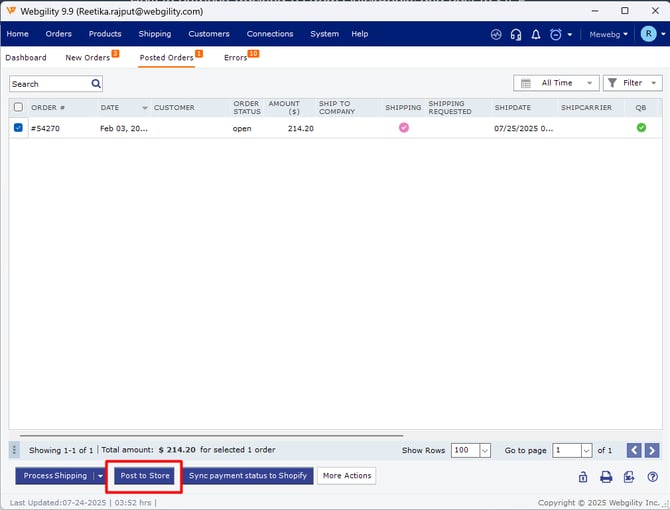Open the Shipping menu
Image resolution: width=670 pixels, height=510 pixels.
[154, 34]
